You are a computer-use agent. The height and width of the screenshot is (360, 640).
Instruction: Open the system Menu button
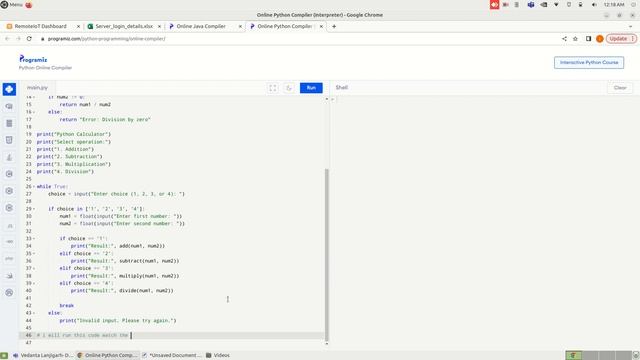click(12, 4)
